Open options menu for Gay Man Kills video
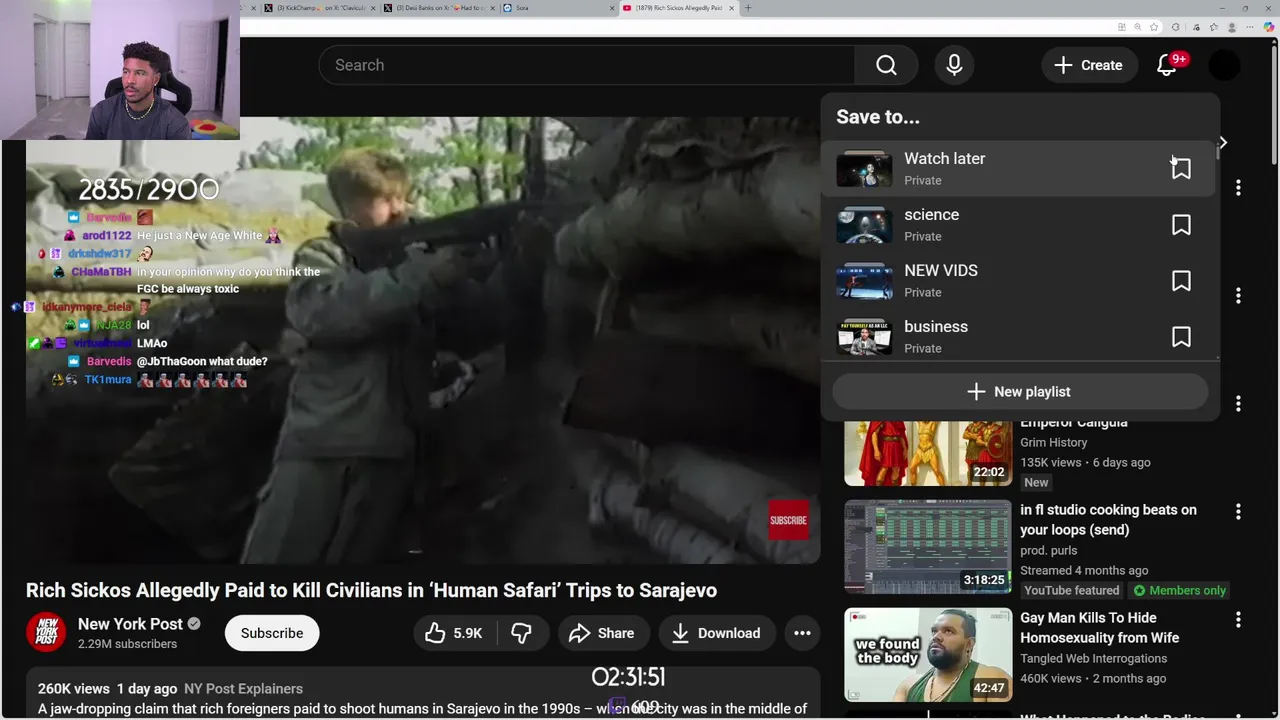 (1238, 620)
